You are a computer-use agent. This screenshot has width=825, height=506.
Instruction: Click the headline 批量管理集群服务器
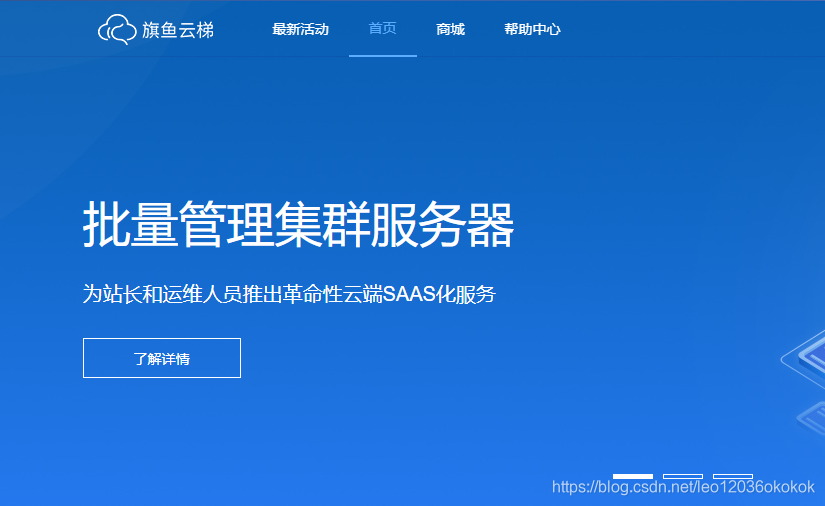[x=298, y=225]
